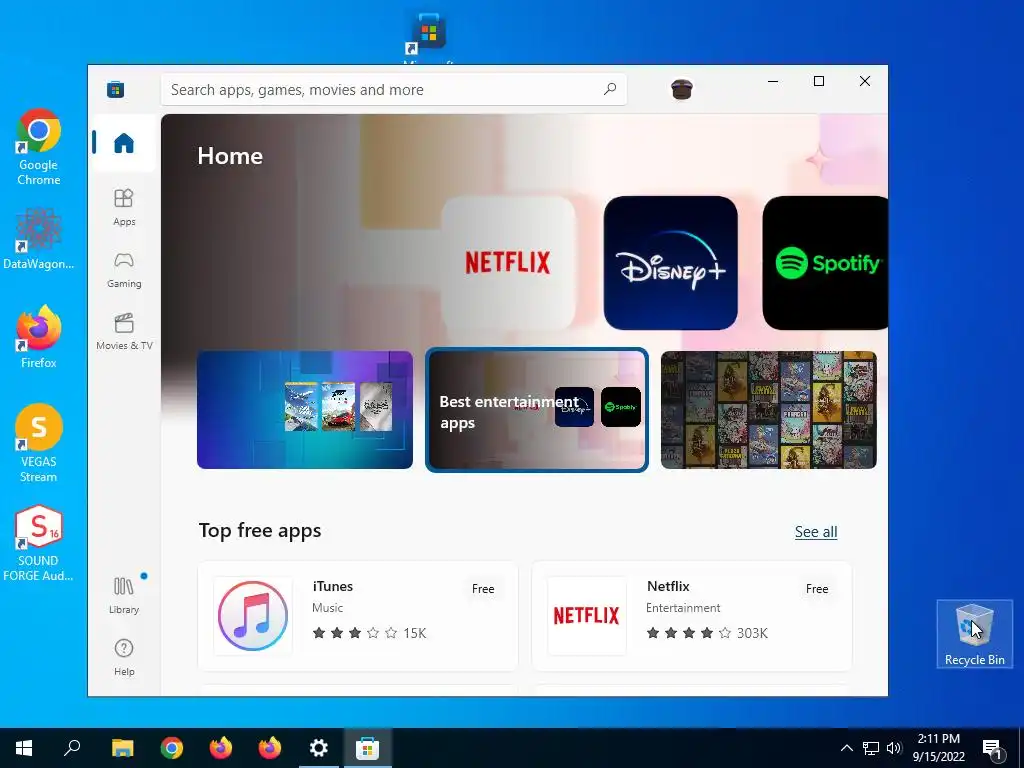Open the volume tray icon
This screenshot has width=1024, height=768.
894,748
